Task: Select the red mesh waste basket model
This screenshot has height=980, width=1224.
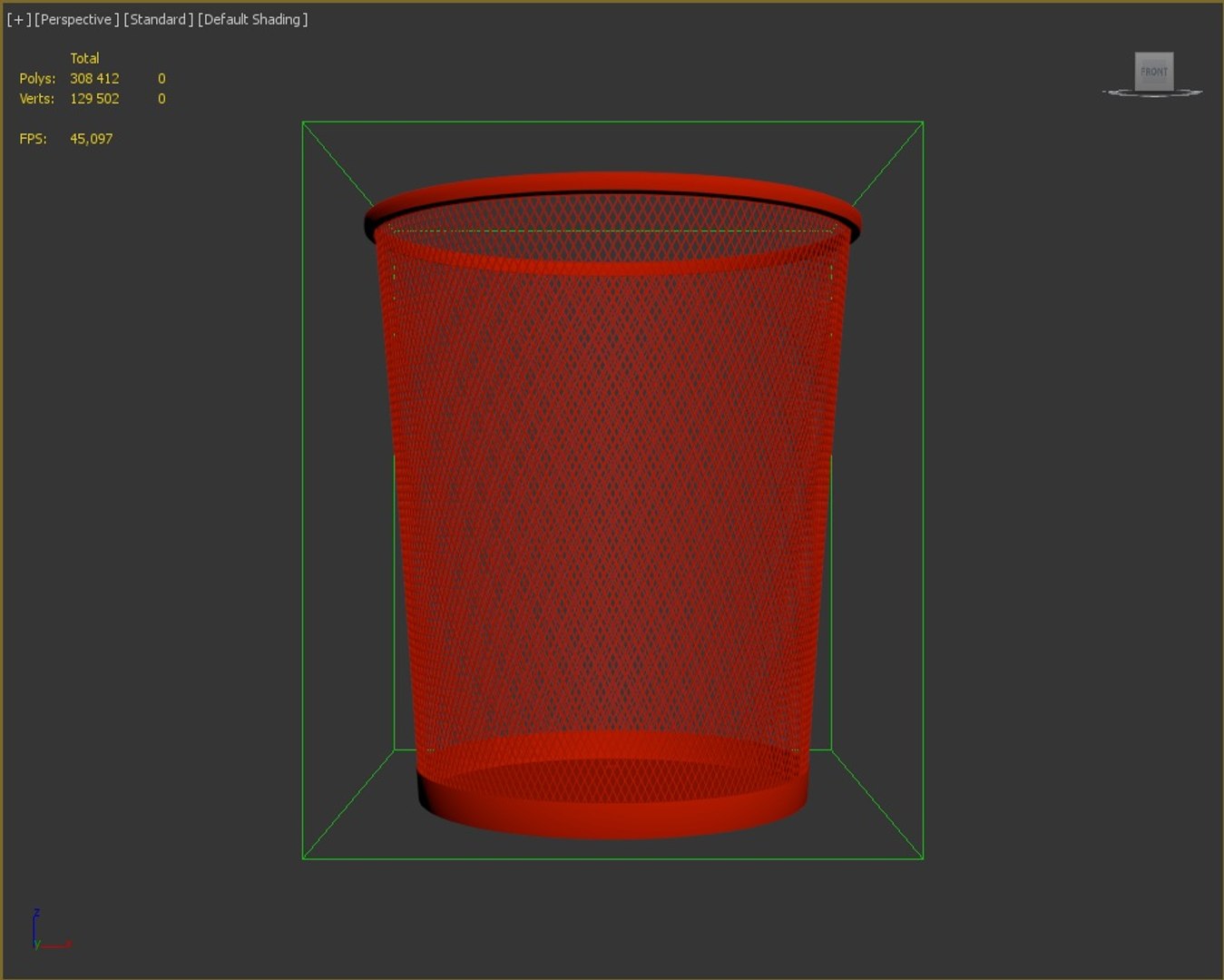Action: [x=612, y=504]
